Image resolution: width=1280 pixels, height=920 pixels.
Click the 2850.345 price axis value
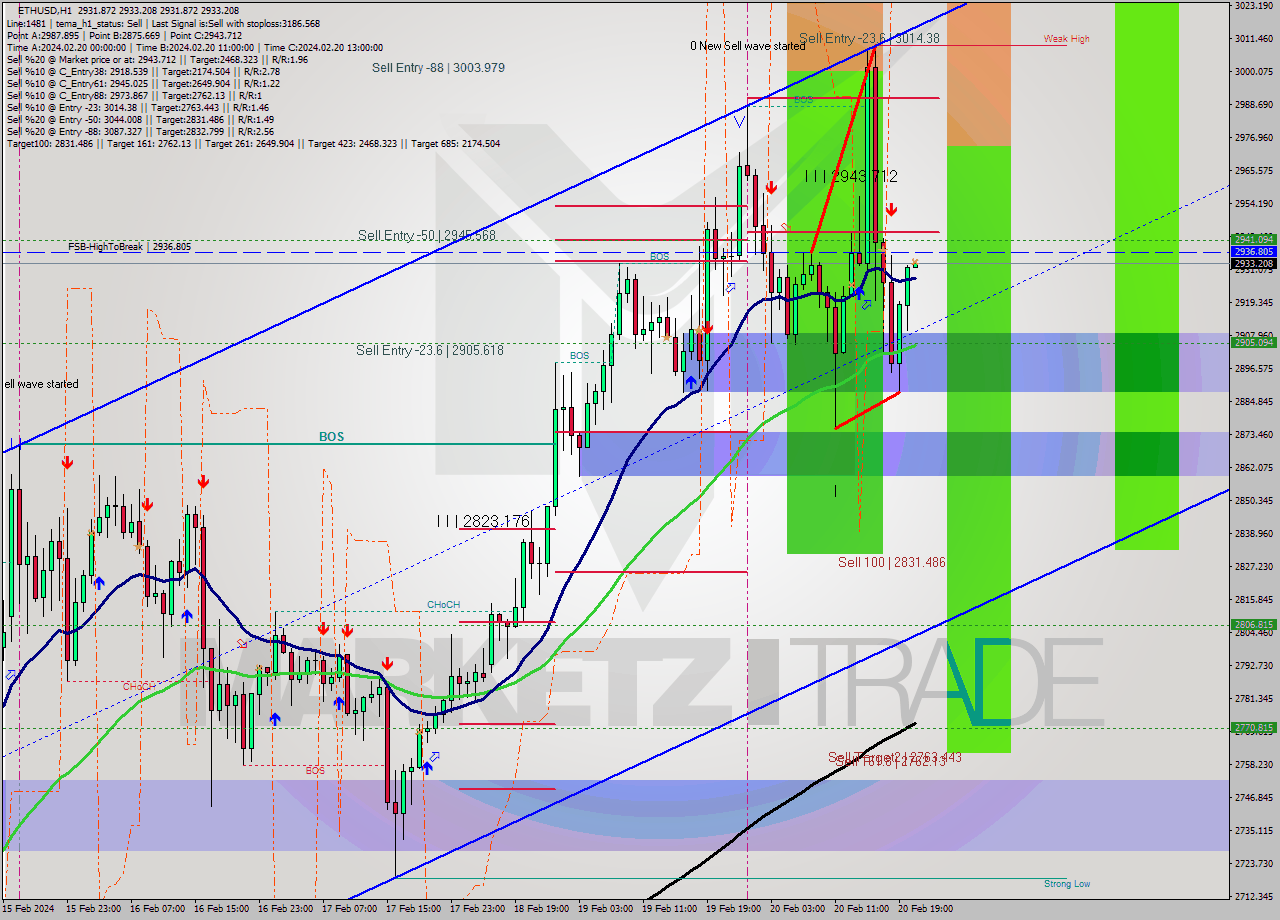1253,501
